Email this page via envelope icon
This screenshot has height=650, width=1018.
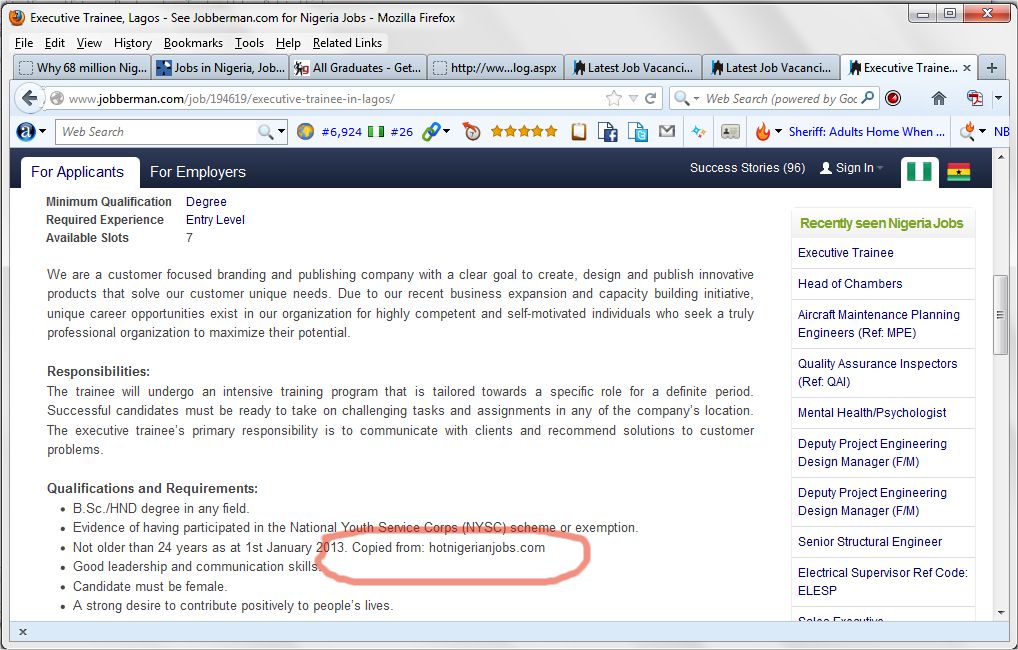(x=667, y=131)
